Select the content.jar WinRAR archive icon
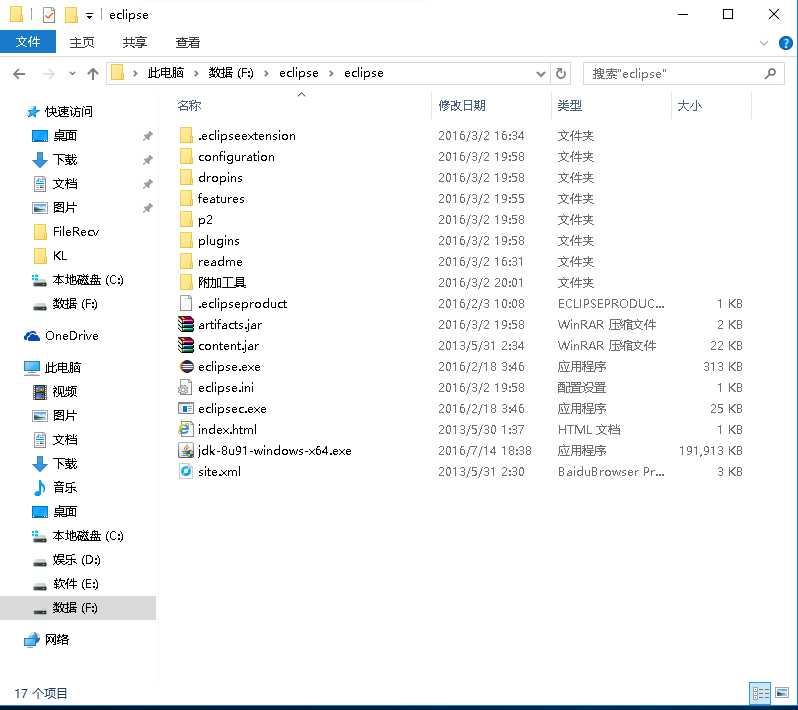798x710 pixels. click(x=186, y=346)
